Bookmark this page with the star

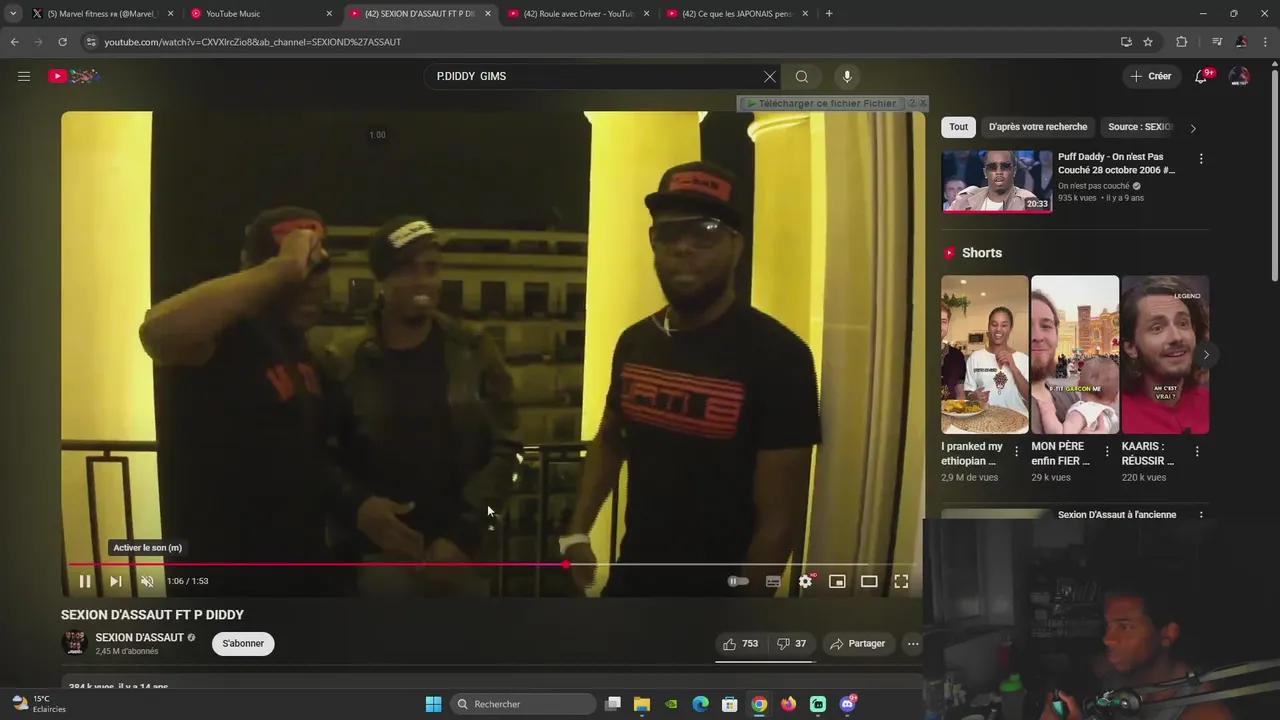point(1148,42)
